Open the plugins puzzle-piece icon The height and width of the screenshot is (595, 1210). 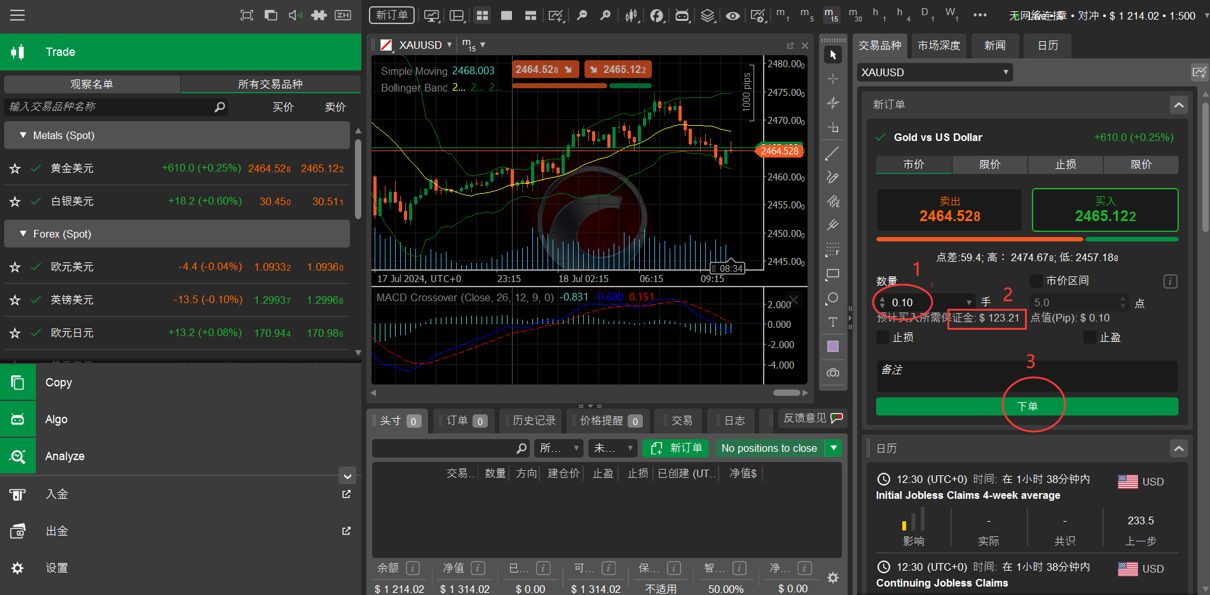(319, 15)
